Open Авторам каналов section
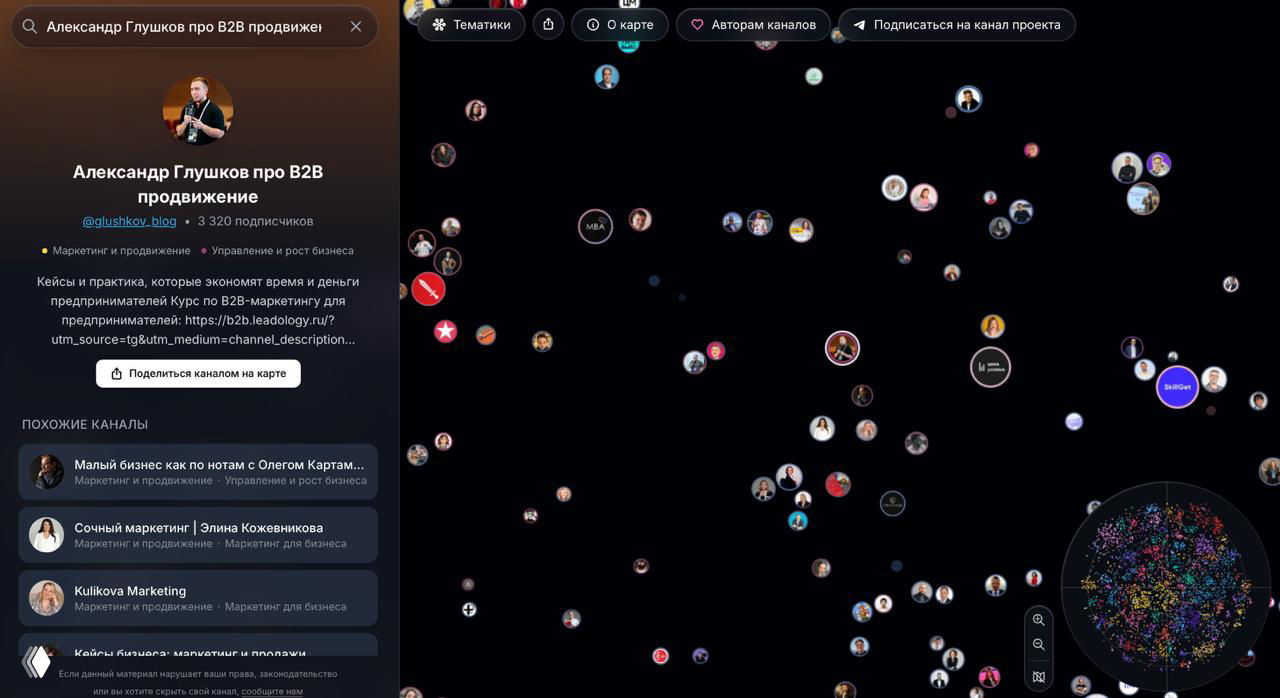Viewport: 1280px width, 698px height. (x=753, y=25)
